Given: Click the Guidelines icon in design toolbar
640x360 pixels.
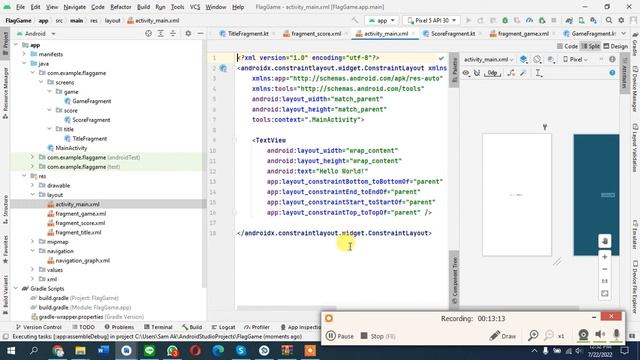Looking at the screenshot, I should 538,73.
